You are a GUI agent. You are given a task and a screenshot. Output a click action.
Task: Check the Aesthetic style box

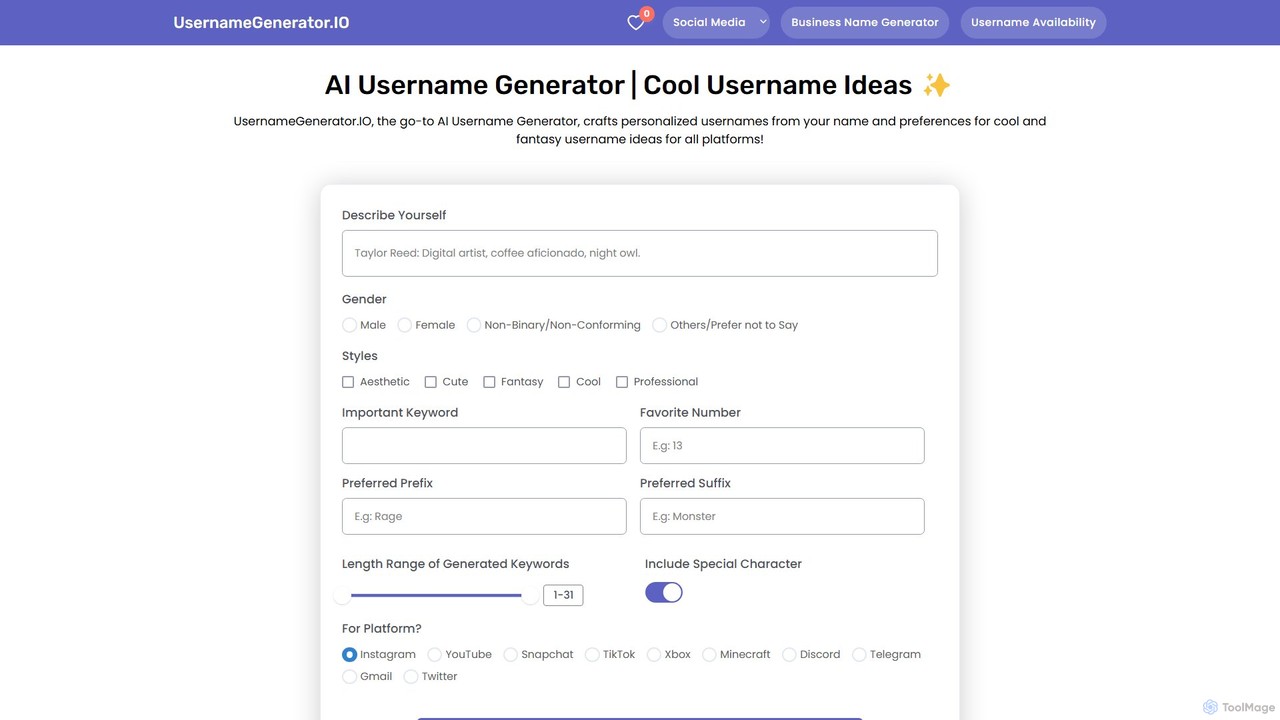point(348,382)
